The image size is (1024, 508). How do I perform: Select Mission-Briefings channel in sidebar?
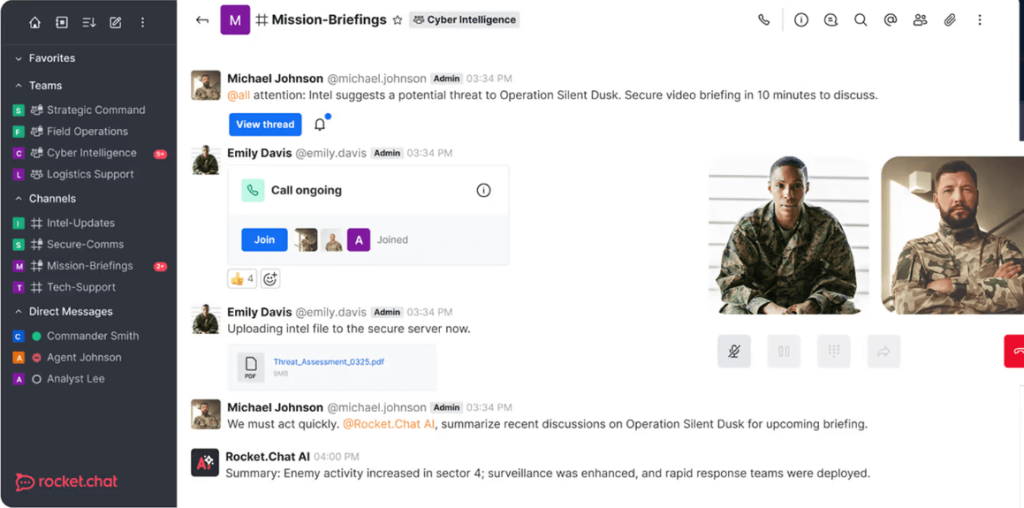(88, 266)
